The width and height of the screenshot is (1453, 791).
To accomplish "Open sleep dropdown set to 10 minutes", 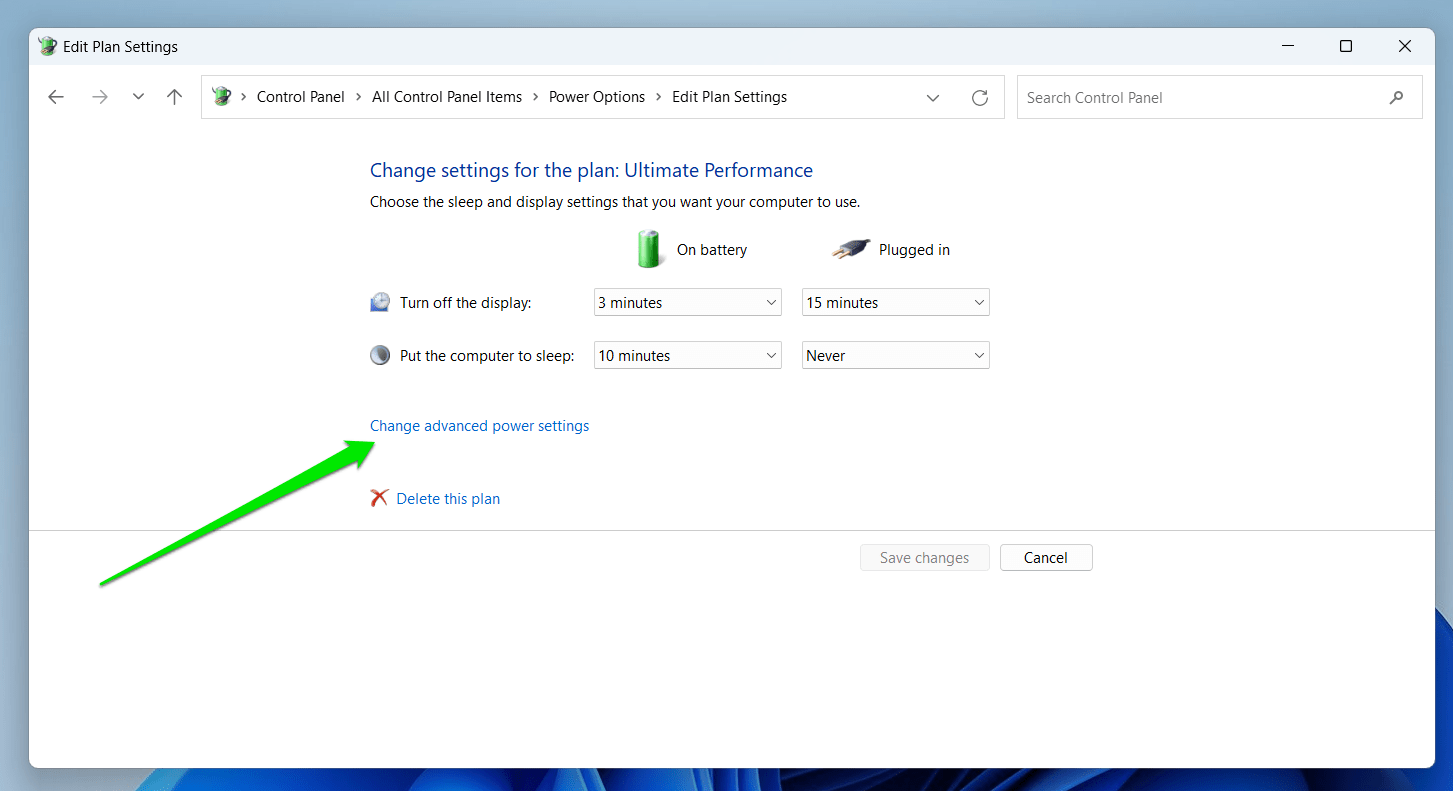I will pyautogui.click(x=688, y=356).
